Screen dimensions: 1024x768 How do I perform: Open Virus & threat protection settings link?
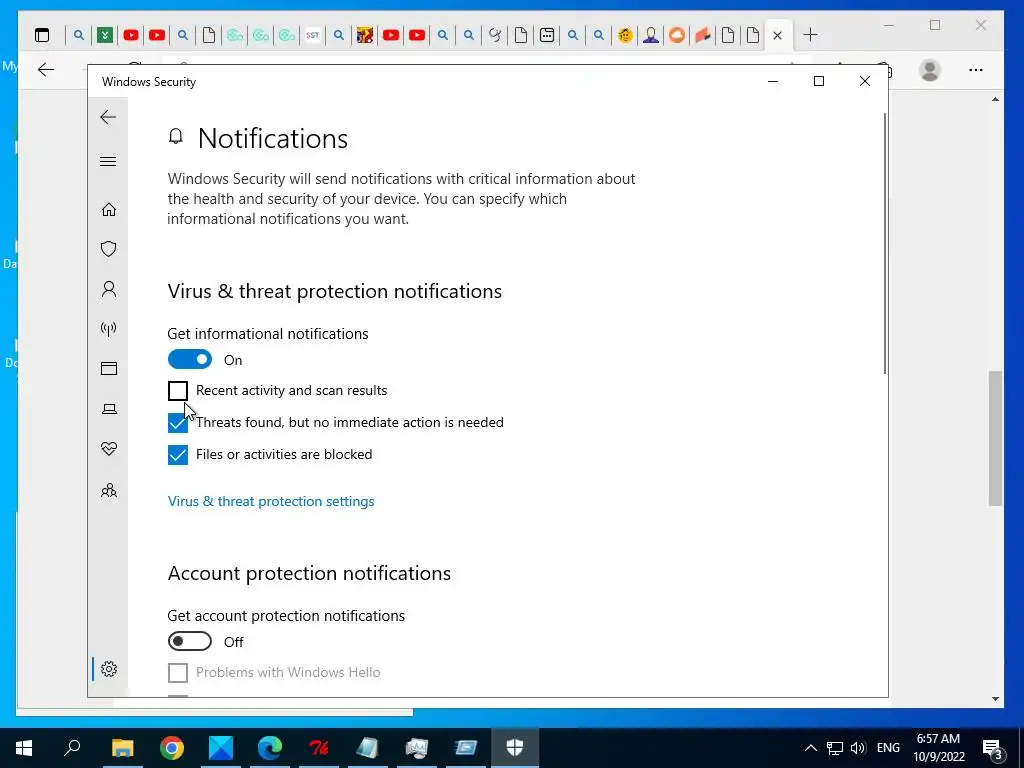271,501
